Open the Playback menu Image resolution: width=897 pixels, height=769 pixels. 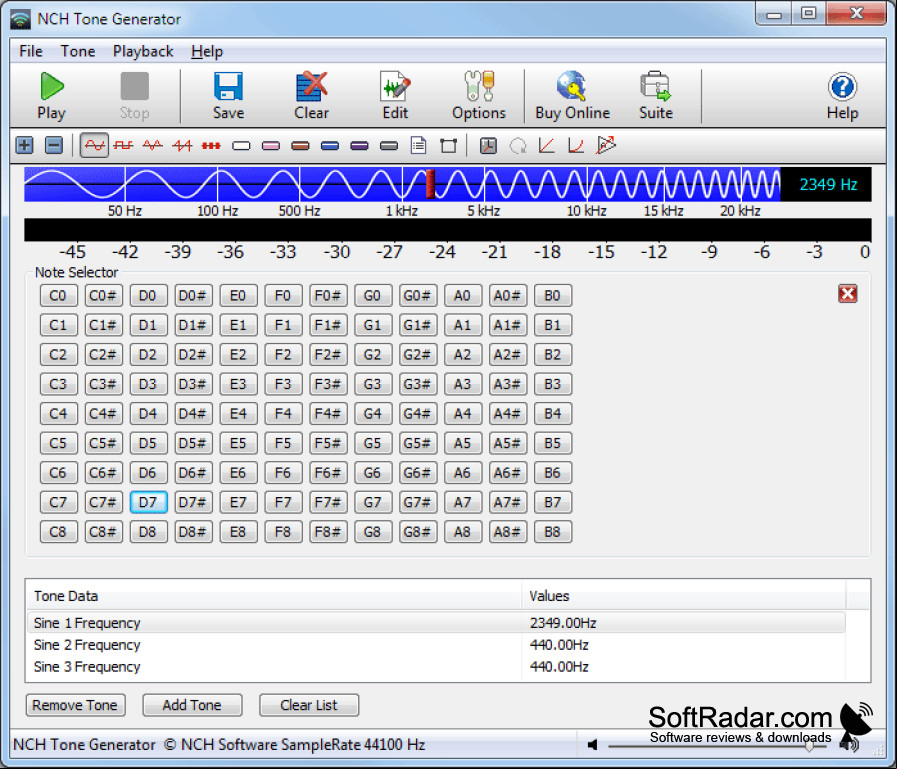(x=143, y=51)
